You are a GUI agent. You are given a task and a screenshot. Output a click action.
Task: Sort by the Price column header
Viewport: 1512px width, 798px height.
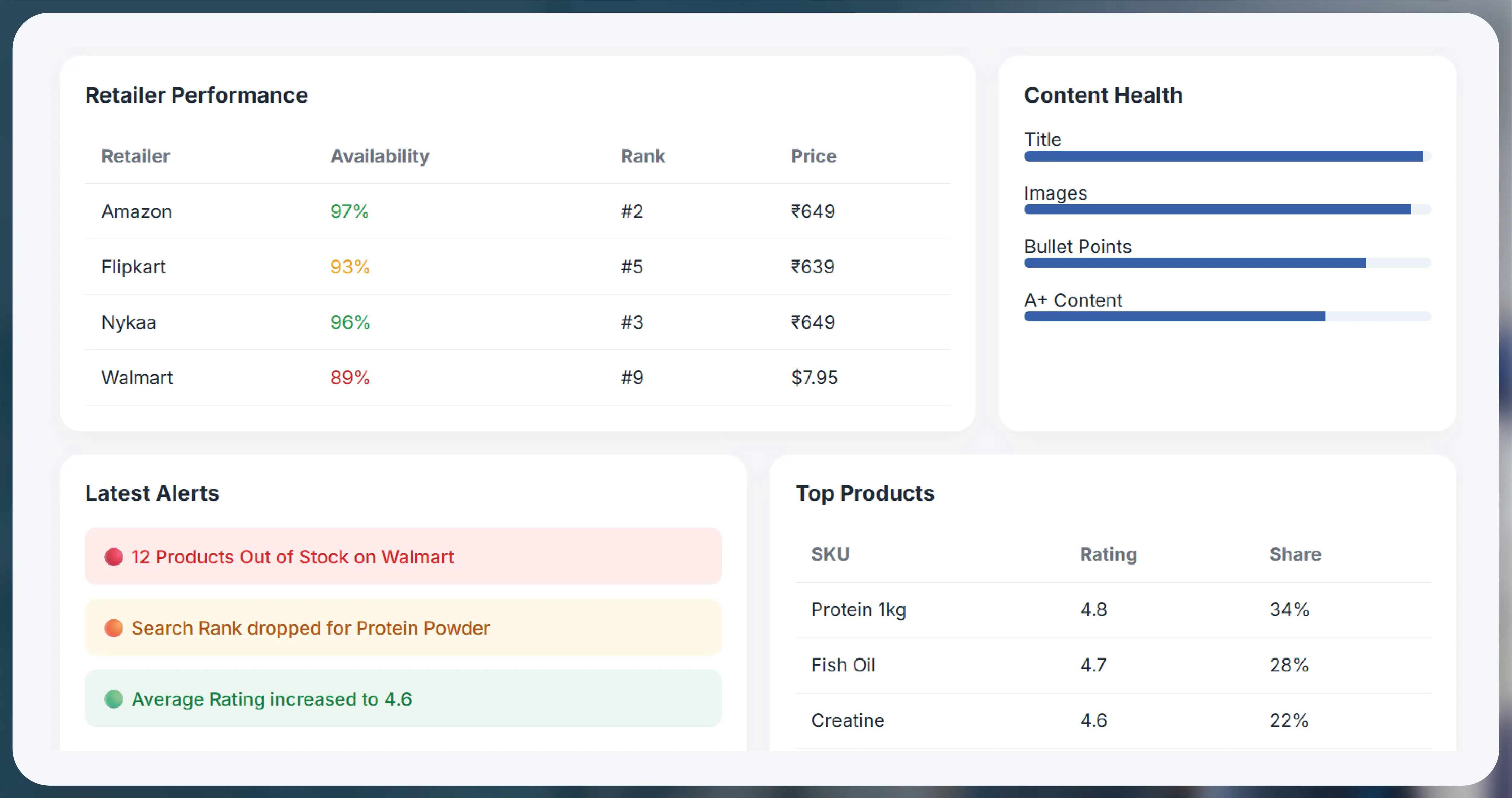pyautogui.click(x=814, y=156)
